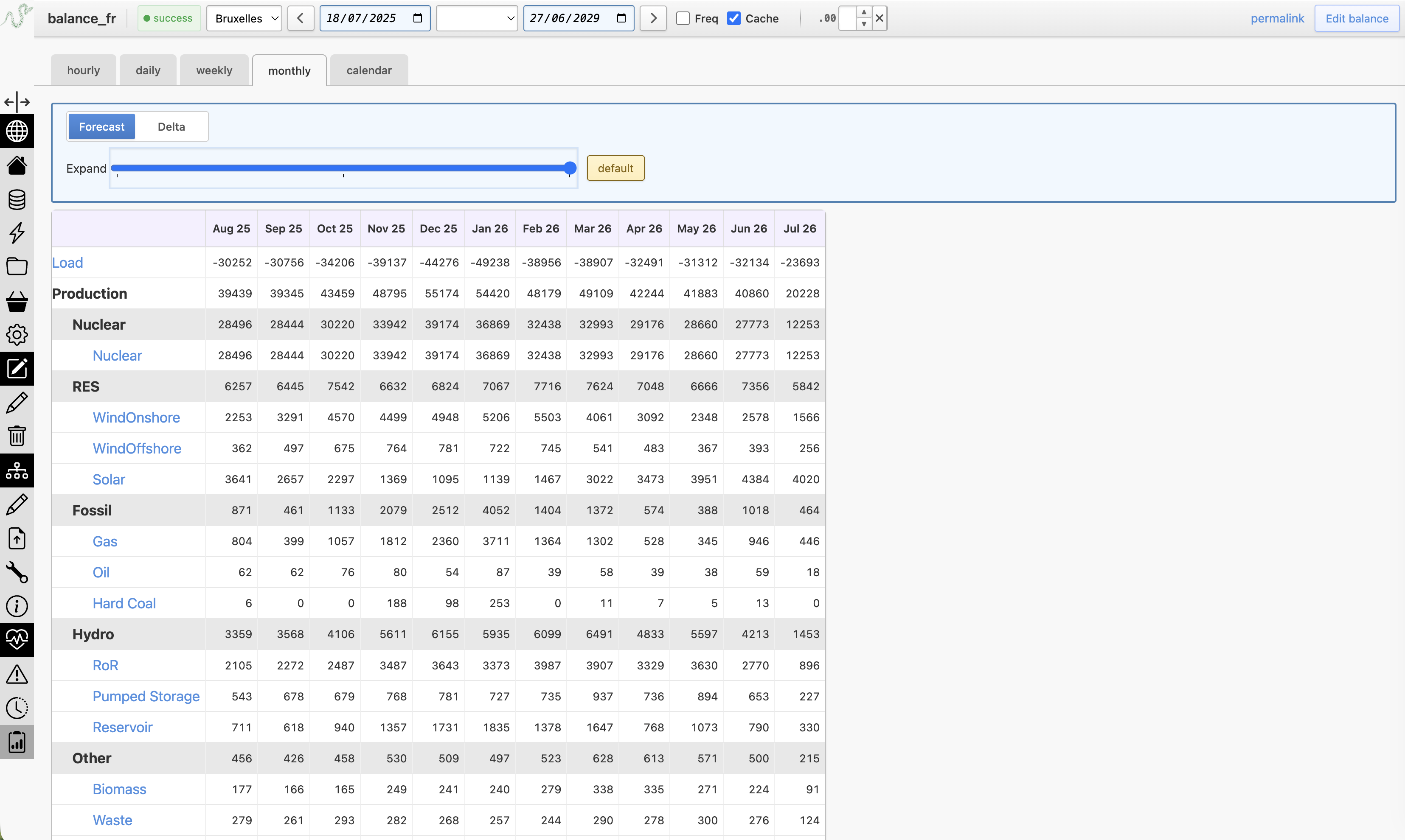Decrease decimal precision stepper down arrow
The height and width of the screenshot is (840, 1405).
864,24
